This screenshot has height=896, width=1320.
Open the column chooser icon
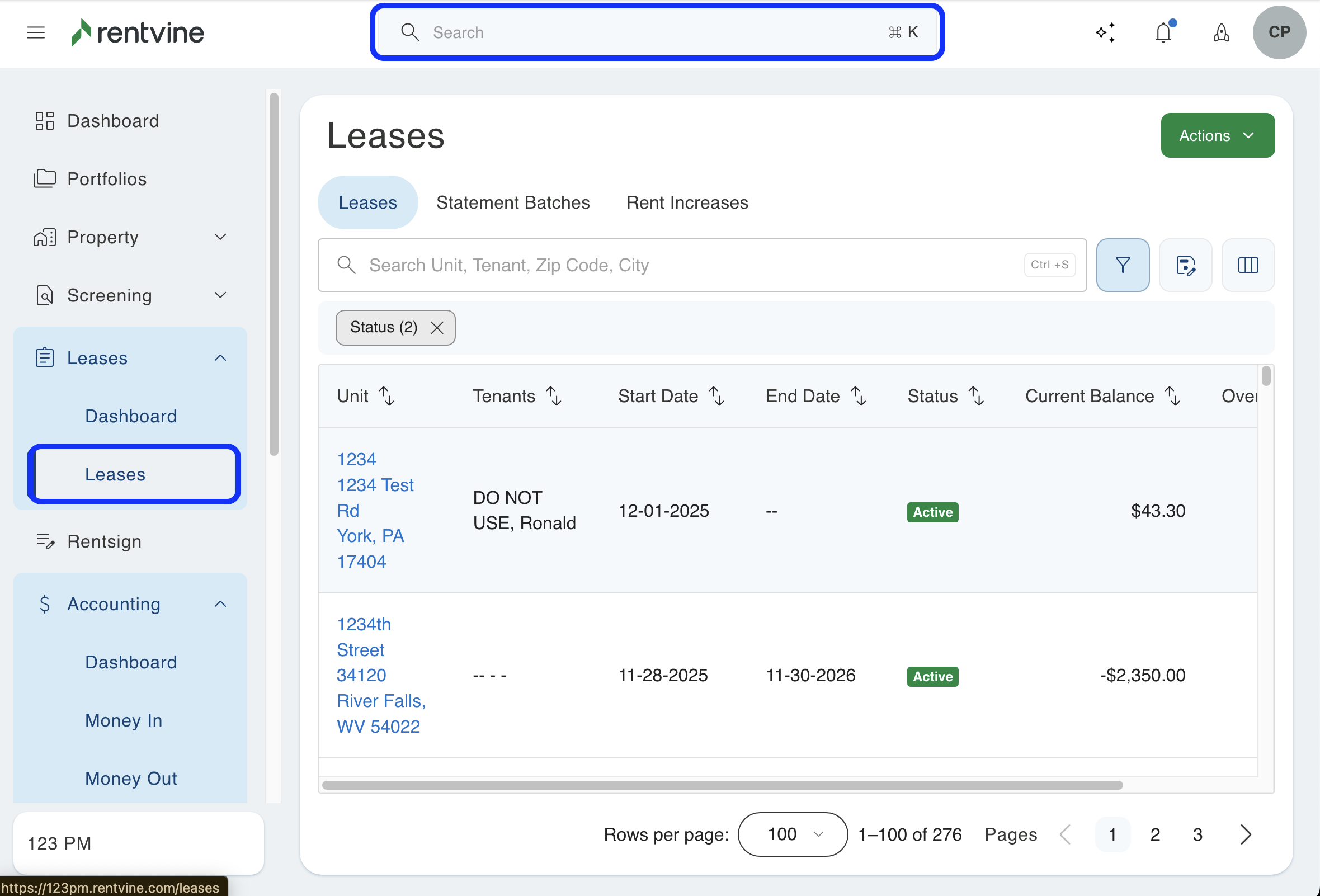click(1248, 265)
